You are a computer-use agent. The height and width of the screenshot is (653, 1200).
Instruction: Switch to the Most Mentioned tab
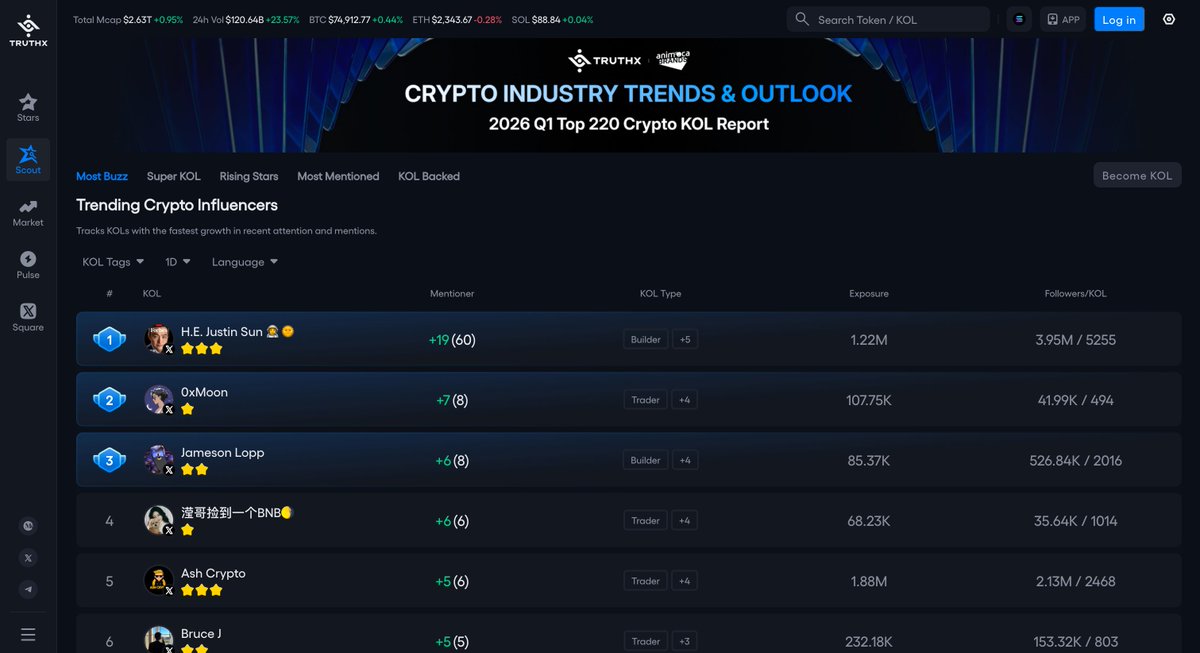[338, 176]
